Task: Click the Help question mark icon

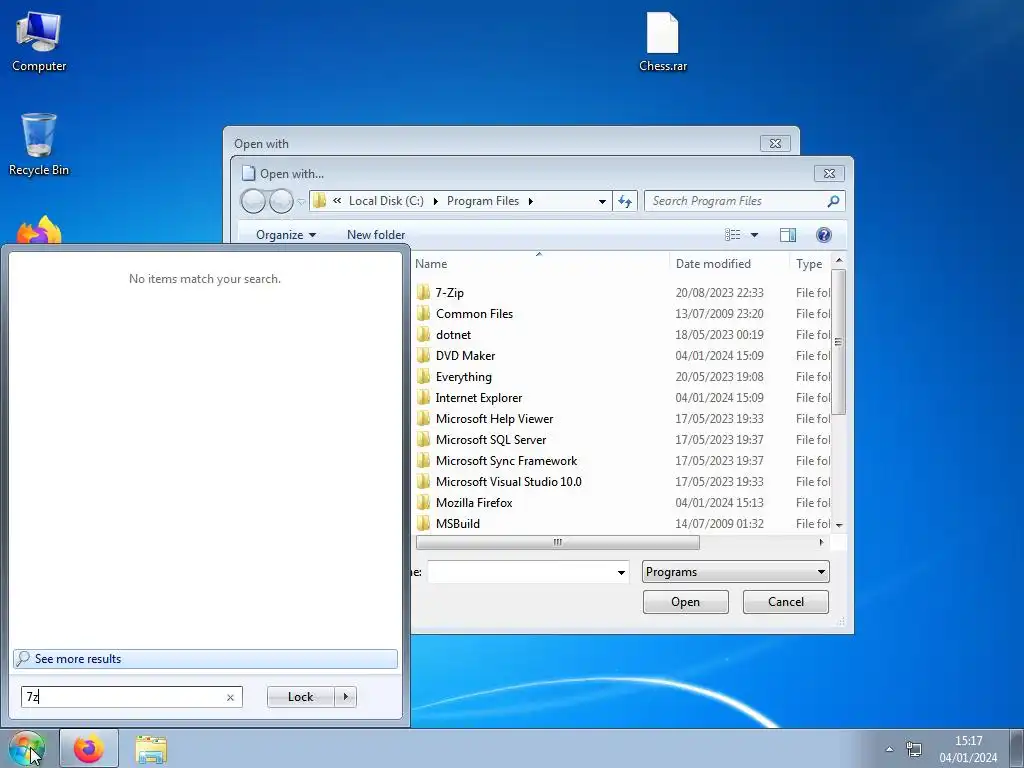Action: click(824, 234)
